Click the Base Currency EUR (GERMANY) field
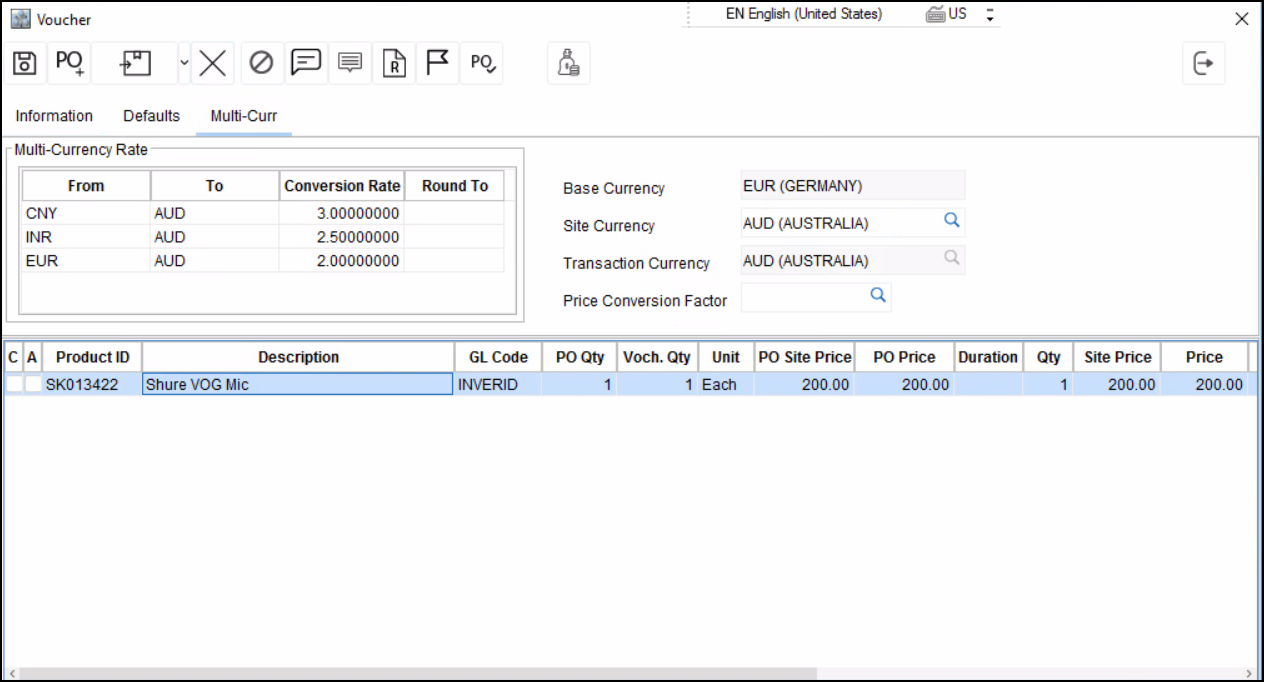This screenshot has width=1264, height=682. [853, 185]
